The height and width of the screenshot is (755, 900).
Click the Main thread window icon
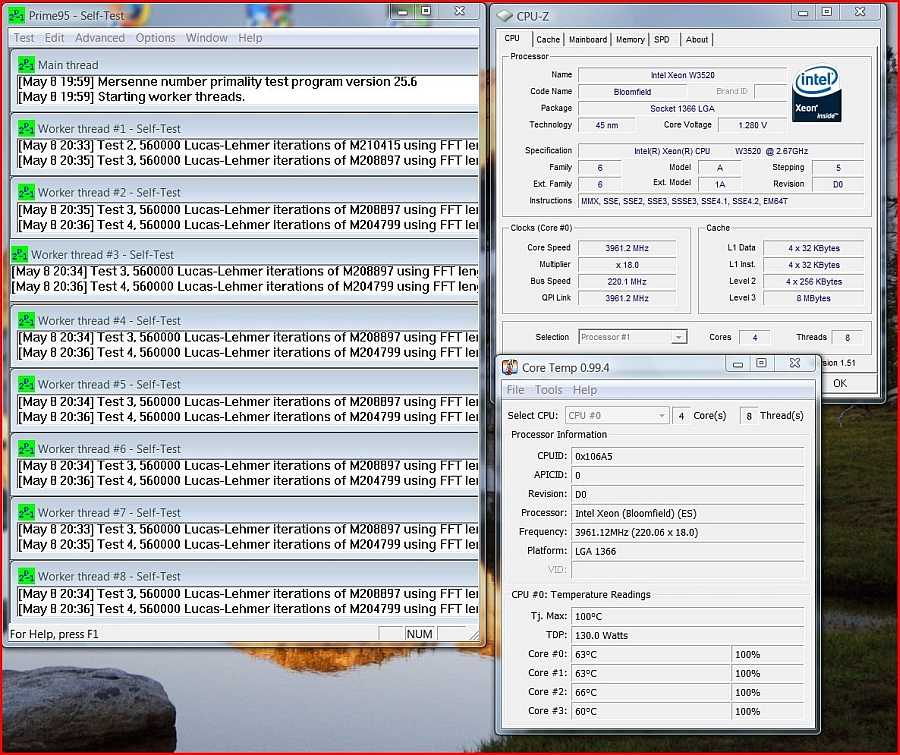click(x=26, y=64)
